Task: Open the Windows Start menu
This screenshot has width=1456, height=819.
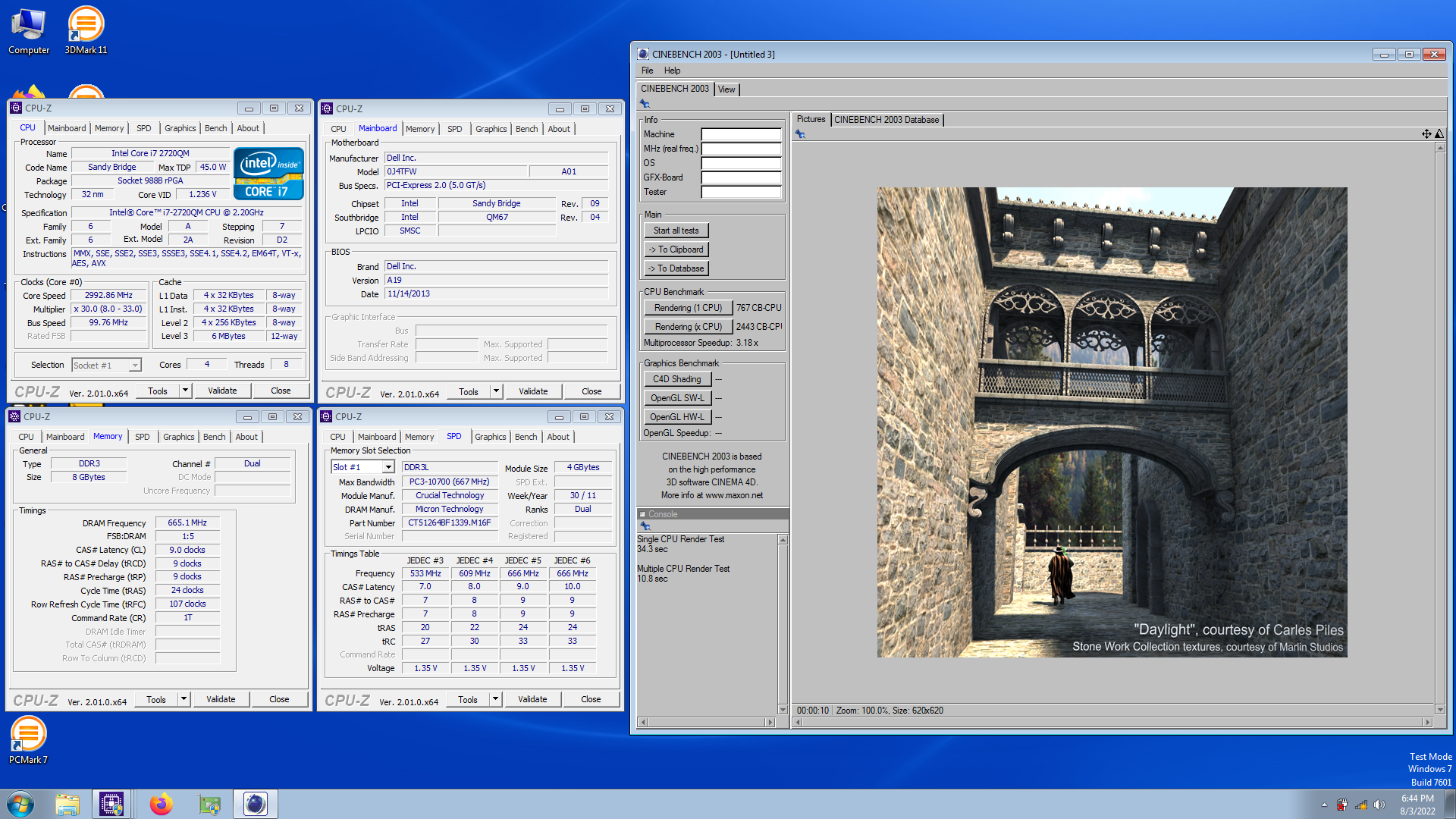Action: tap(20, 804)
